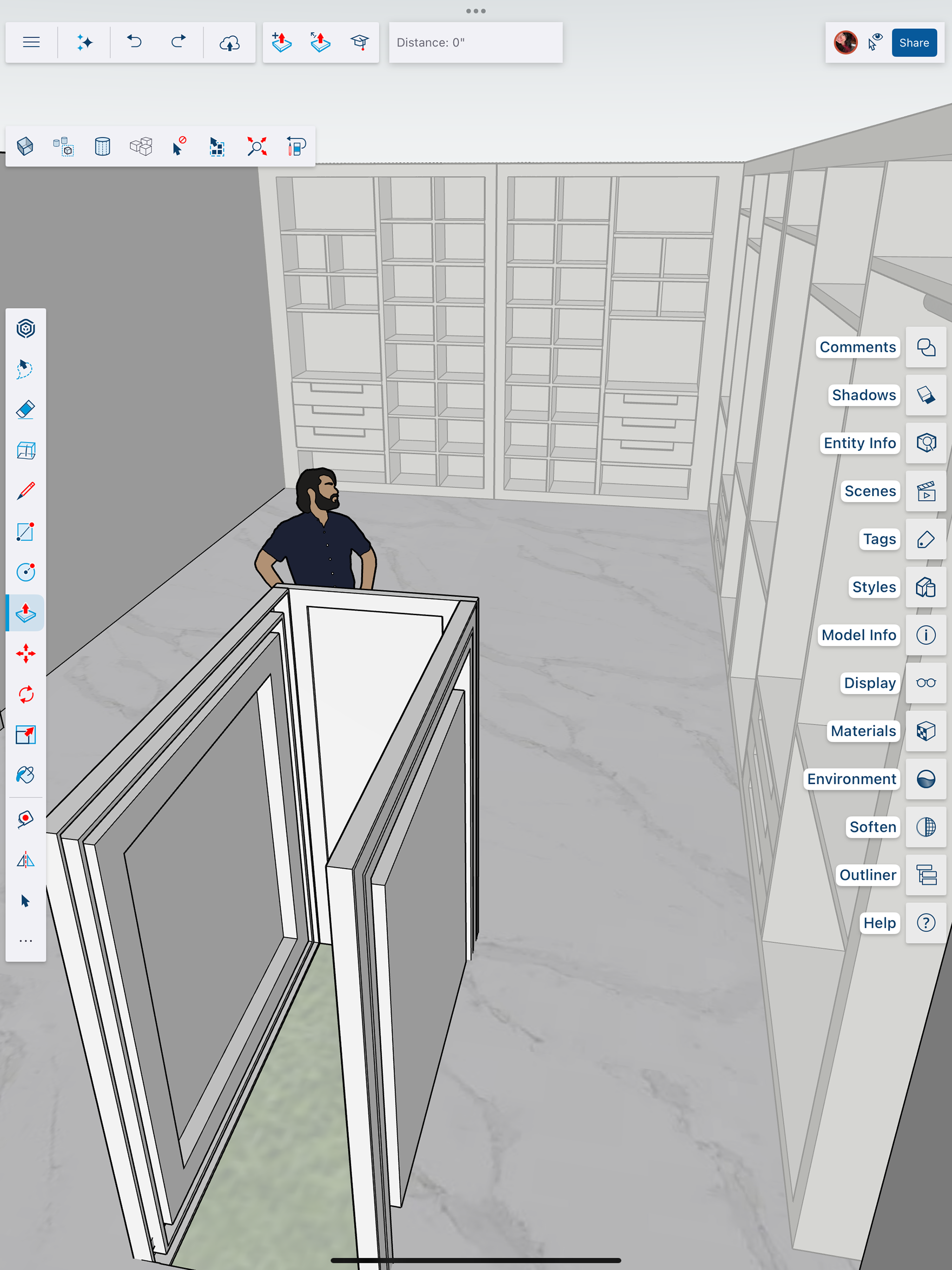Open the Entity Info panel
The image size is (952, 1270).
[926, 443]
